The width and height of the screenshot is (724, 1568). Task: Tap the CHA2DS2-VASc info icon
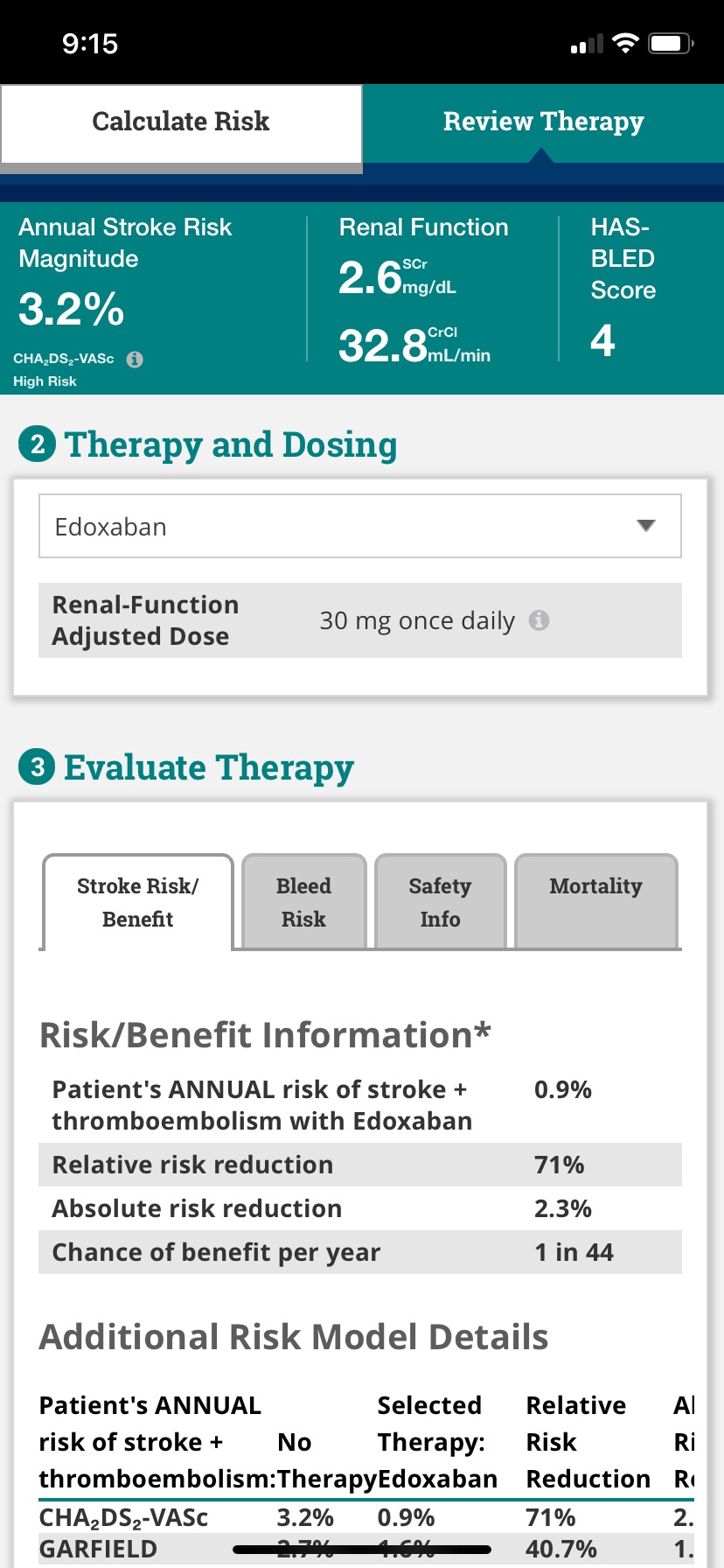(x=135, y=360)
